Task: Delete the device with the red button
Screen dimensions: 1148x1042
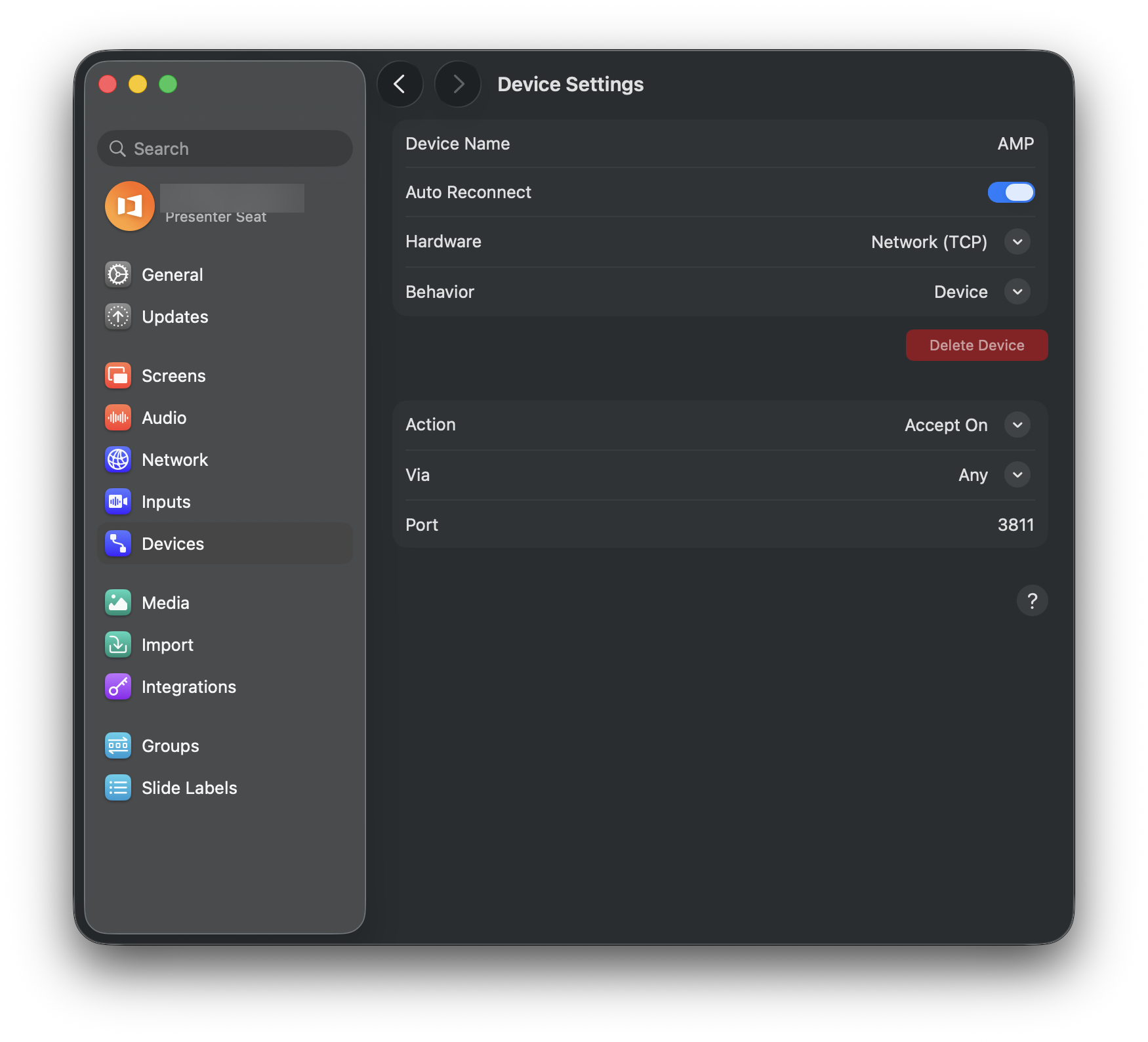Action: [977, 345]
